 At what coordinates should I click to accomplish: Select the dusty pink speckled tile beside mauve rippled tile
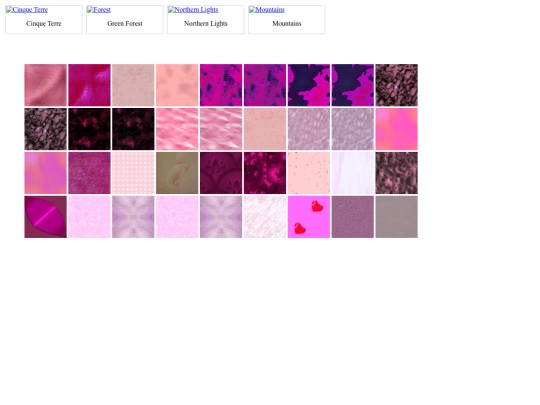coord(265,129)
